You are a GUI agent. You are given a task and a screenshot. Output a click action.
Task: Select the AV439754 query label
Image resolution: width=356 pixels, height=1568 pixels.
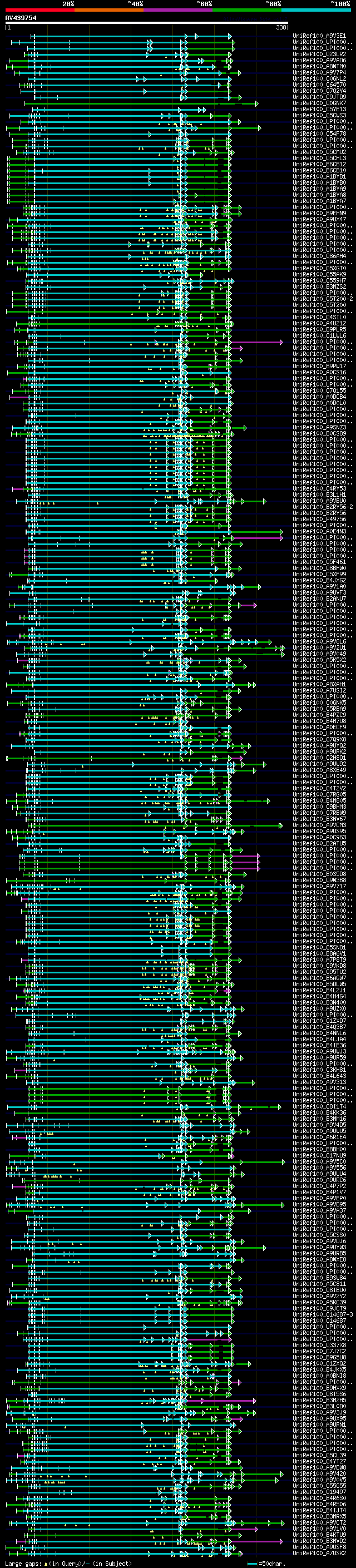click(21, 18)
